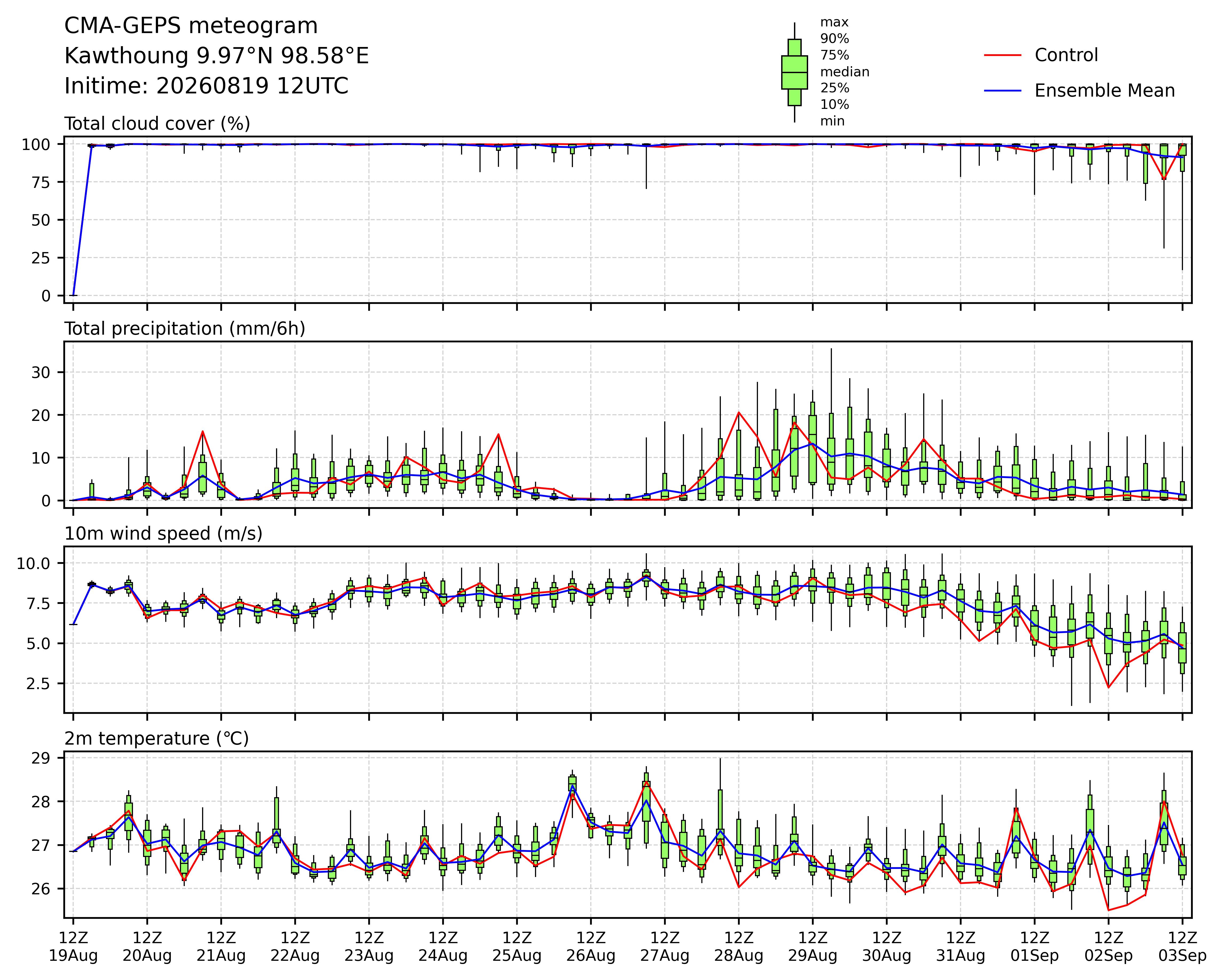Click the blue Ensemble Mean legend line sample
The image size is (1223, 980).
pos(1002,91)
